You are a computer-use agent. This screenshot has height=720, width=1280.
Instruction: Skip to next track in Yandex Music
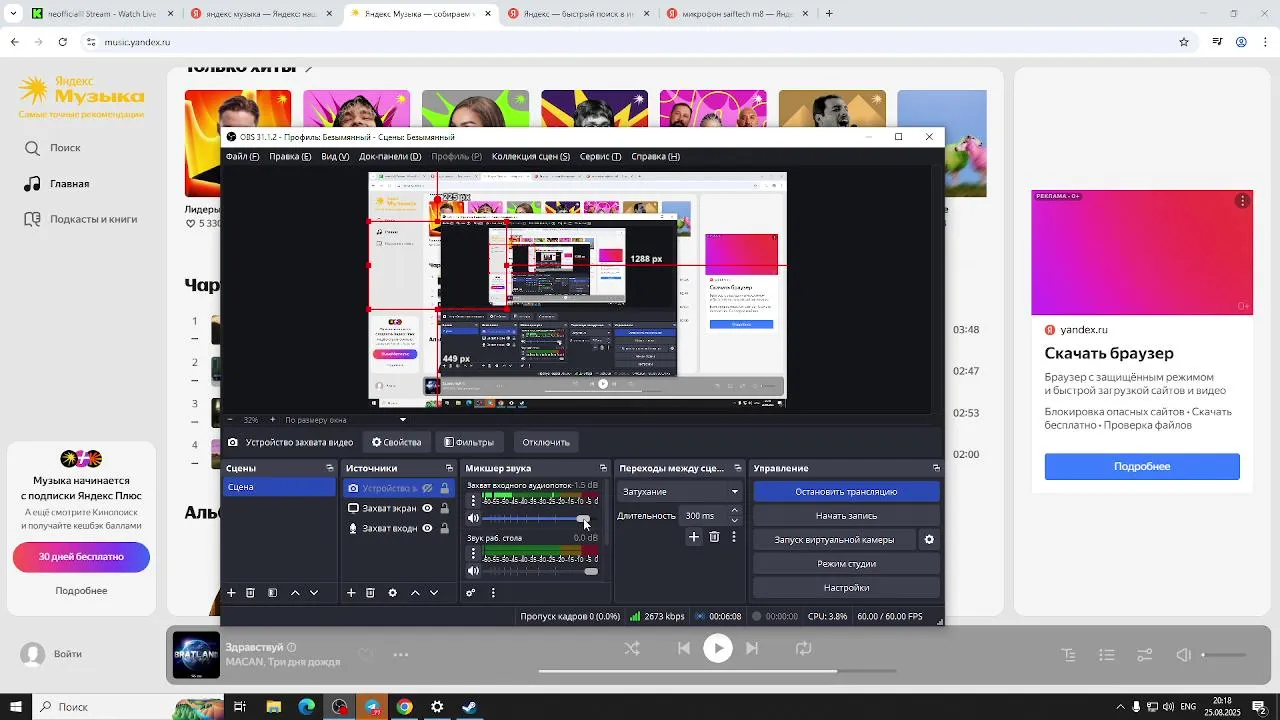tap(752, 648)
